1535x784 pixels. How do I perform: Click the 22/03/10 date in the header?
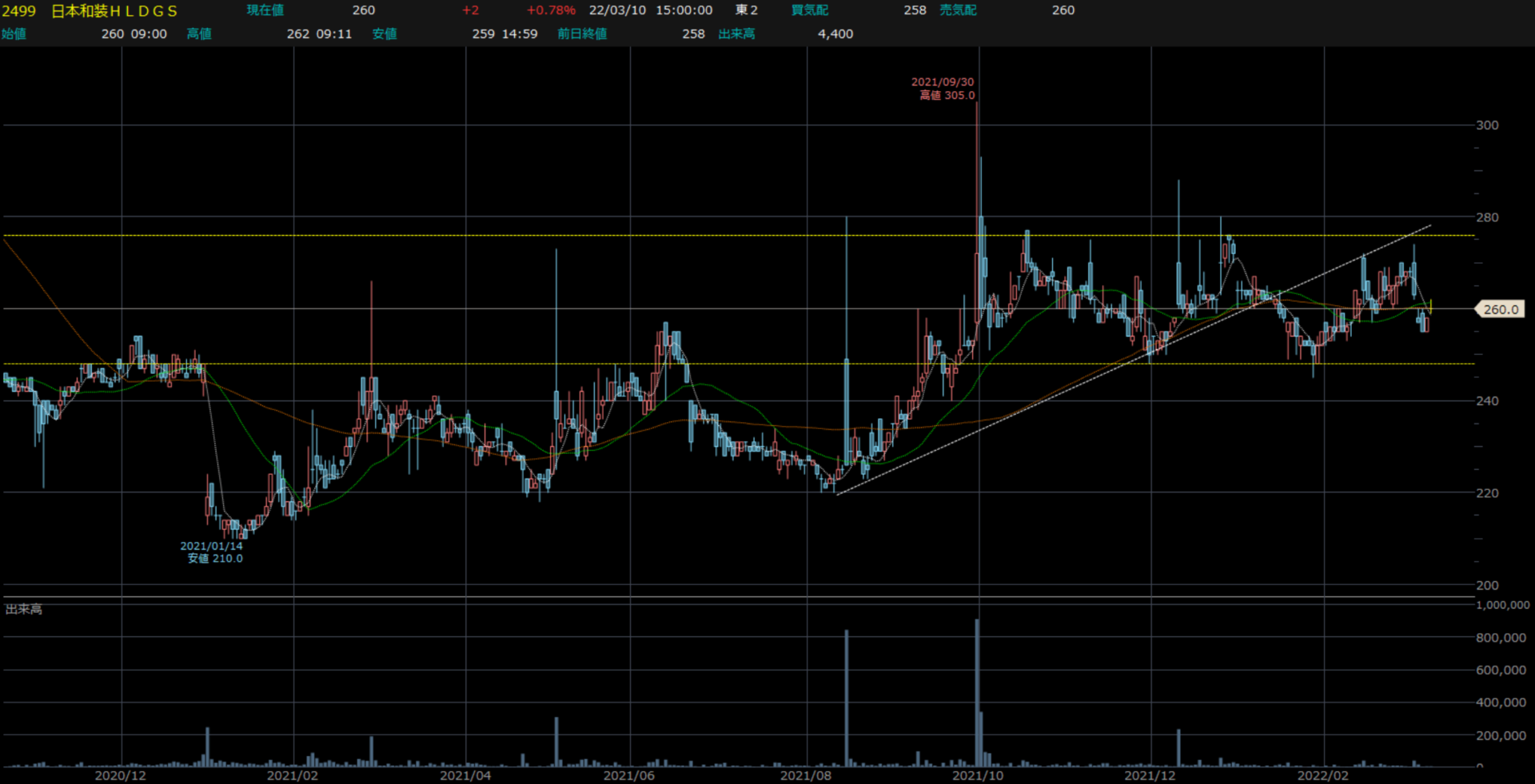(x=617, y=10)
